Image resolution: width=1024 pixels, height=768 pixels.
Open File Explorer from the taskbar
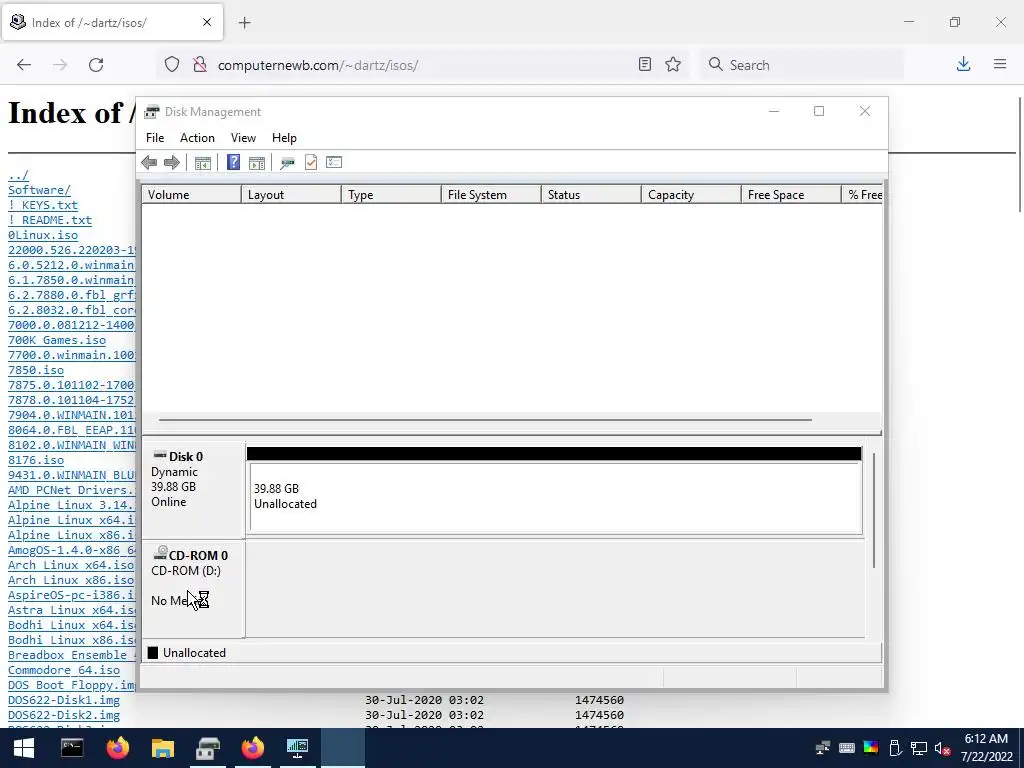pyautogui.click(x=163, y=748)
